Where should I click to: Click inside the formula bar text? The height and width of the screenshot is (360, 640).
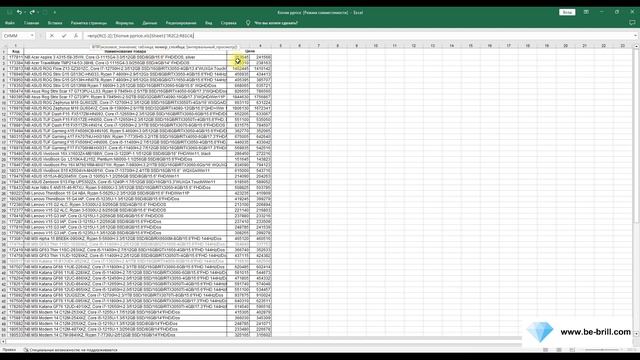click(140, 36)
